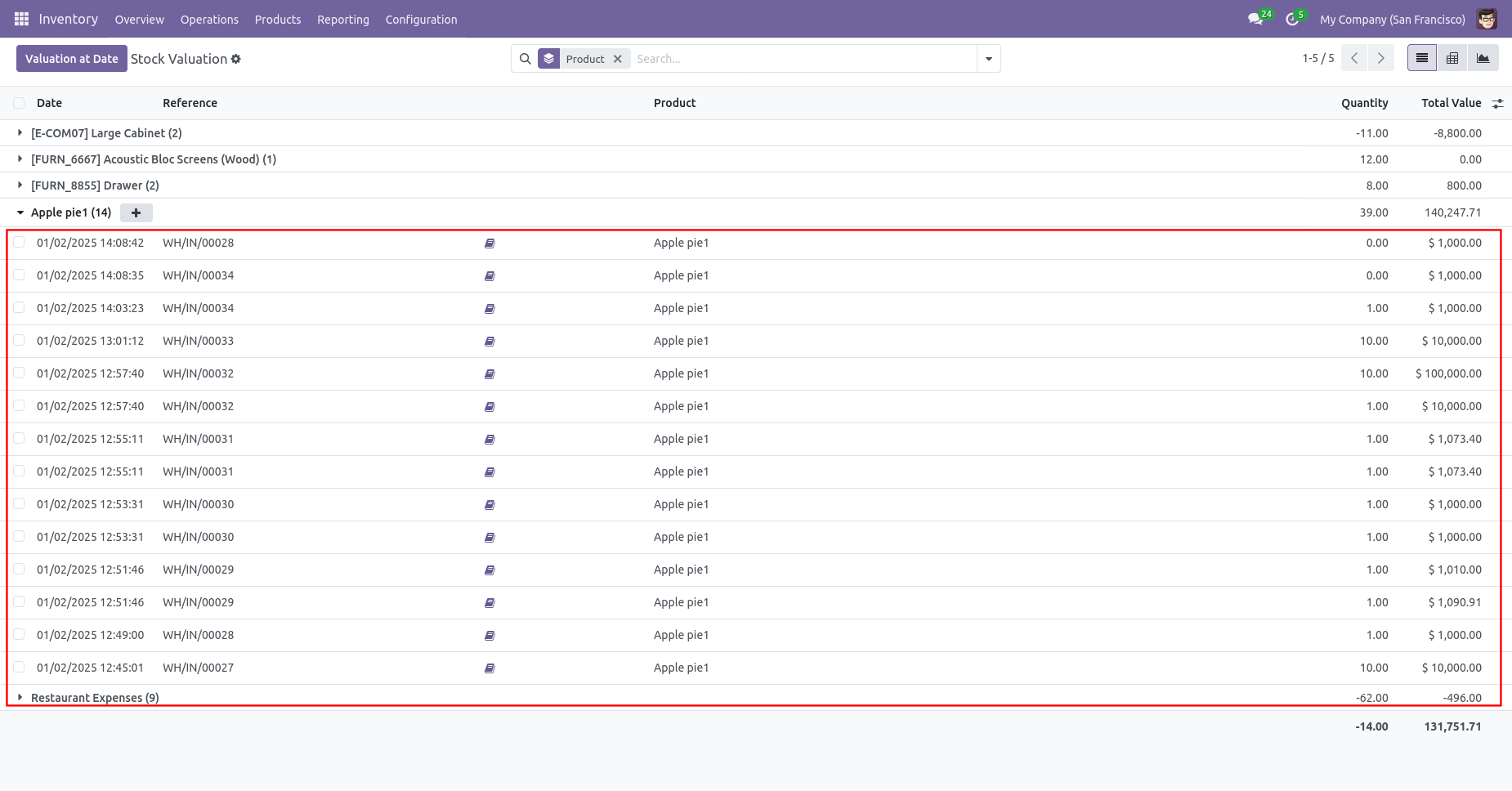The height and width of the screenshot is (791, 1512).
Task: Open optional columns adjust icon
Action: (x=1498, y=104)
